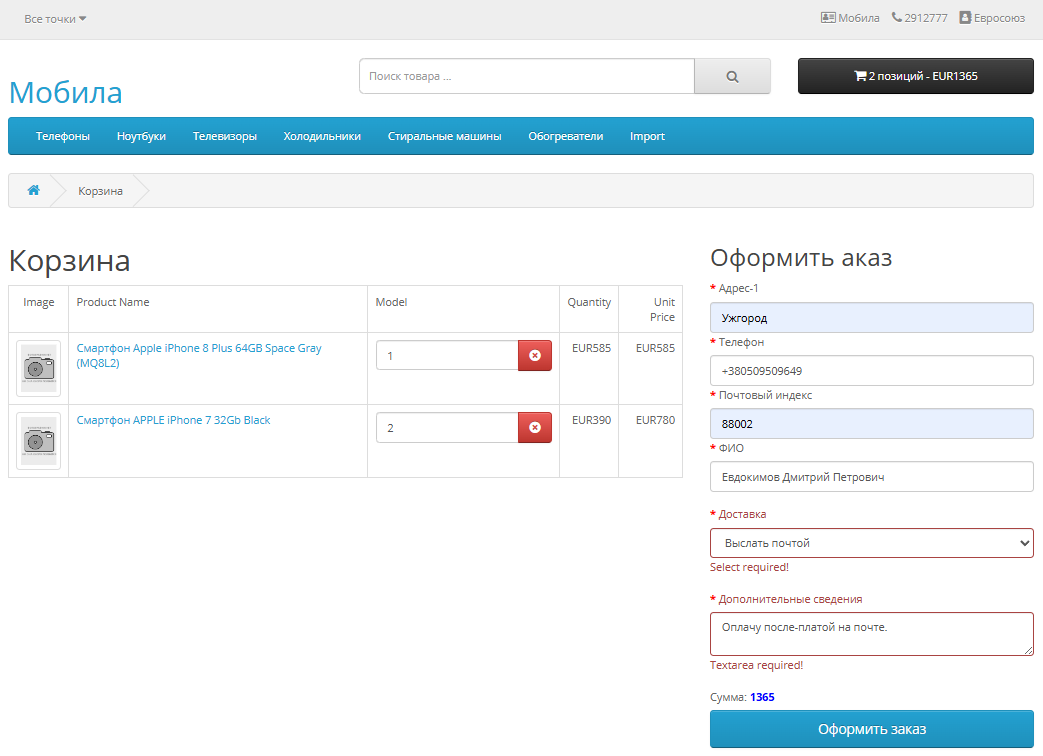Viewport: 1043px width, 756px height.
Task: Open the Холодильники menu category
Action: tap(322, 136)
